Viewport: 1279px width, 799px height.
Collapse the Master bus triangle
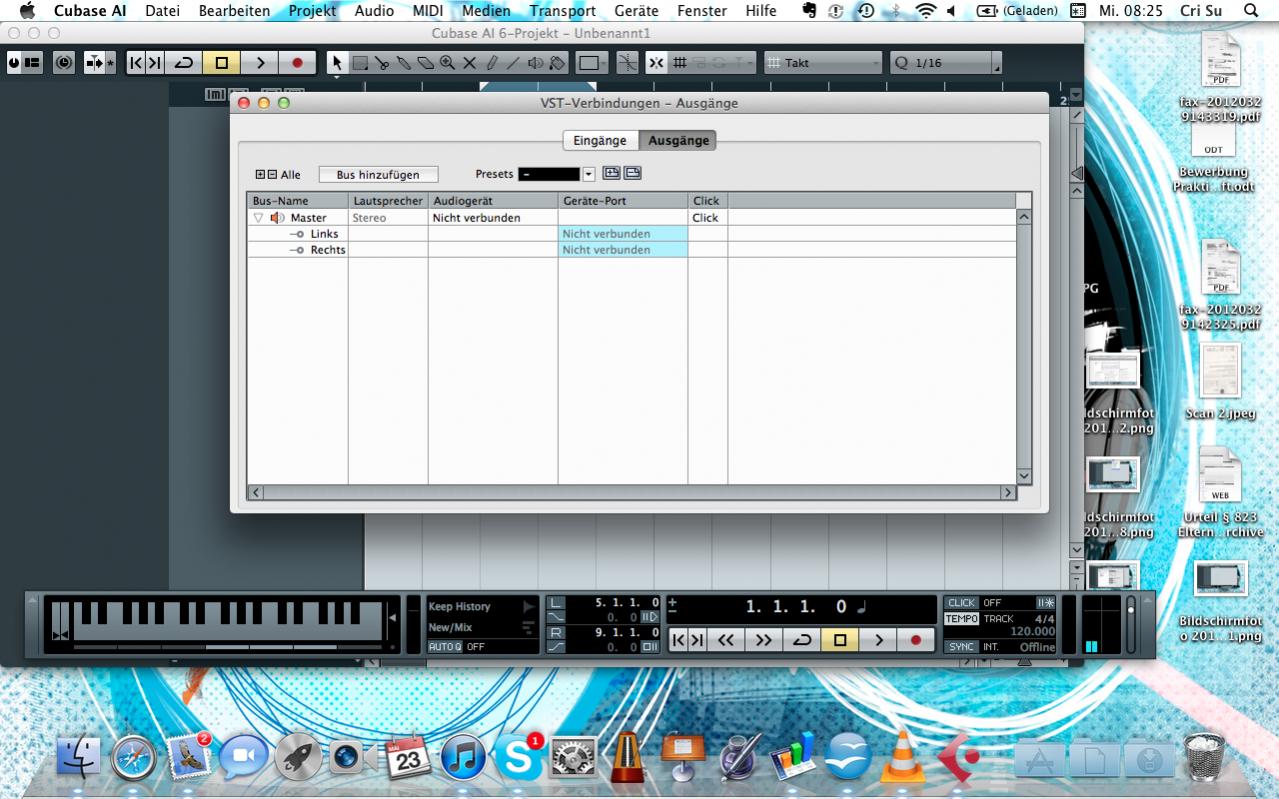[x=258, y=217]
